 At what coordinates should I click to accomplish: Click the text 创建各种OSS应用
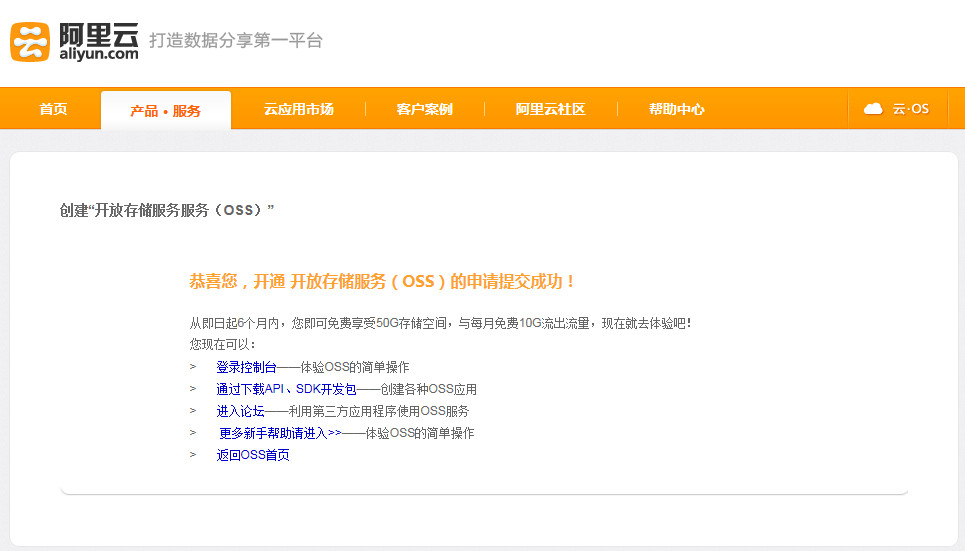pyautogui.click(x=429, y=389)
